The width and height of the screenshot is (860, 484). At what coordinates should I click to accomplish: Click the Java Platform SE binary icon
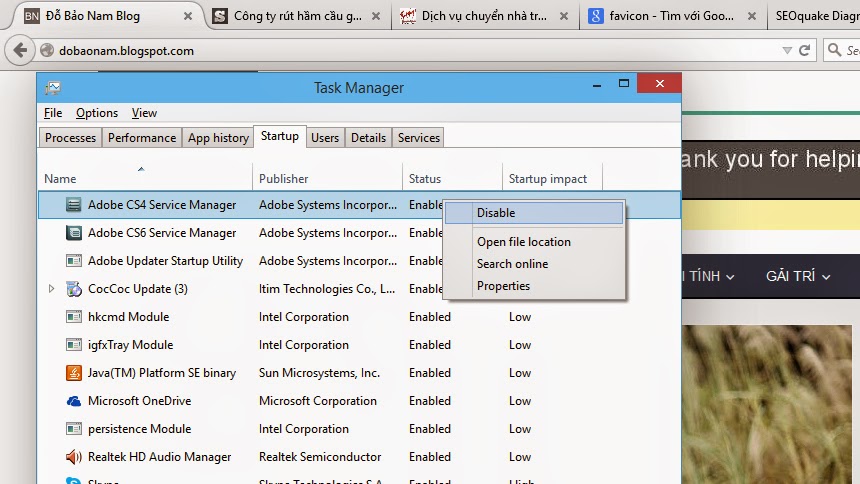click(x=73, y=373)
